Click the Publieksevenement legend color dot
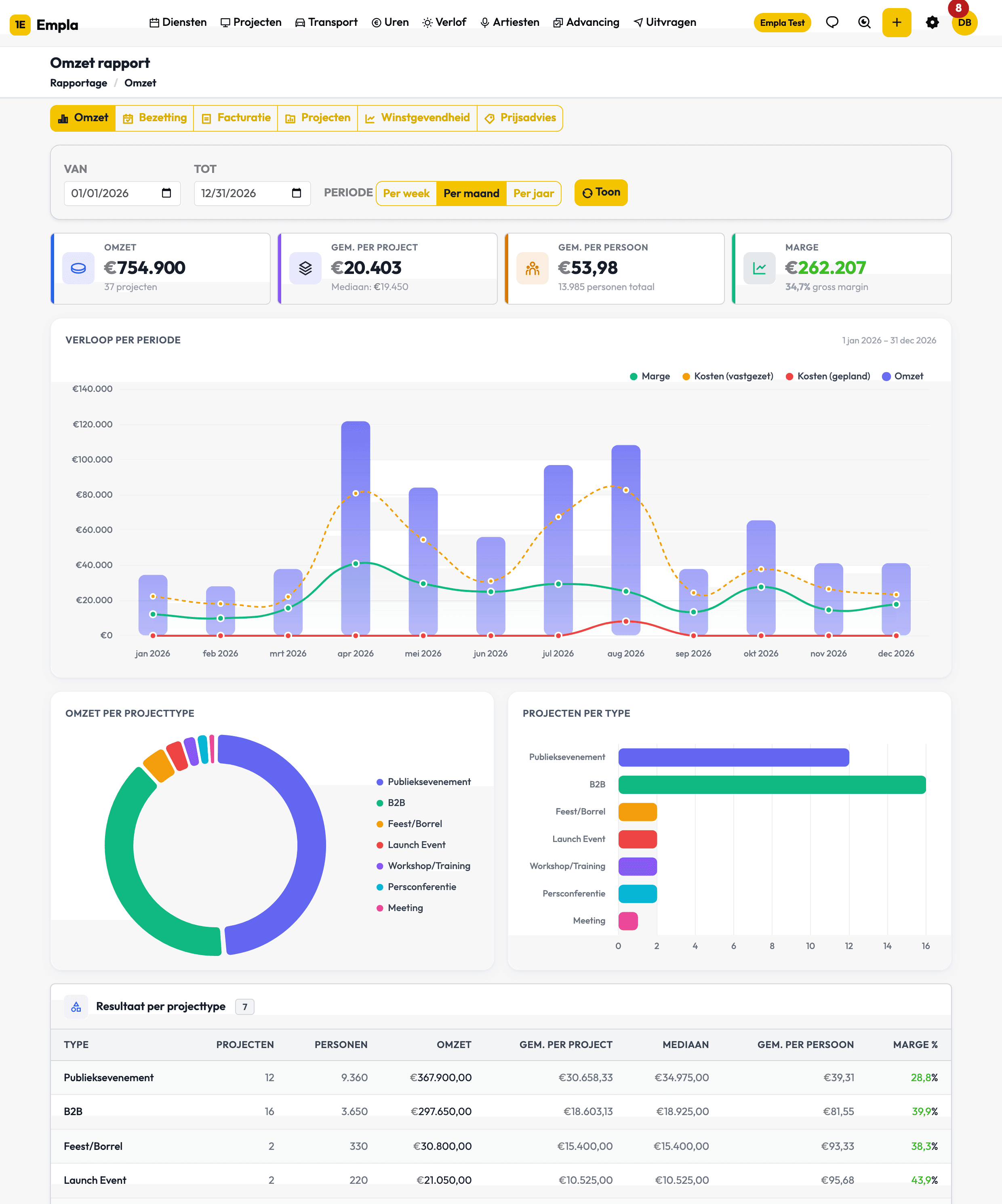Viewport: 1002px width, 1204px height. [379, 782]
